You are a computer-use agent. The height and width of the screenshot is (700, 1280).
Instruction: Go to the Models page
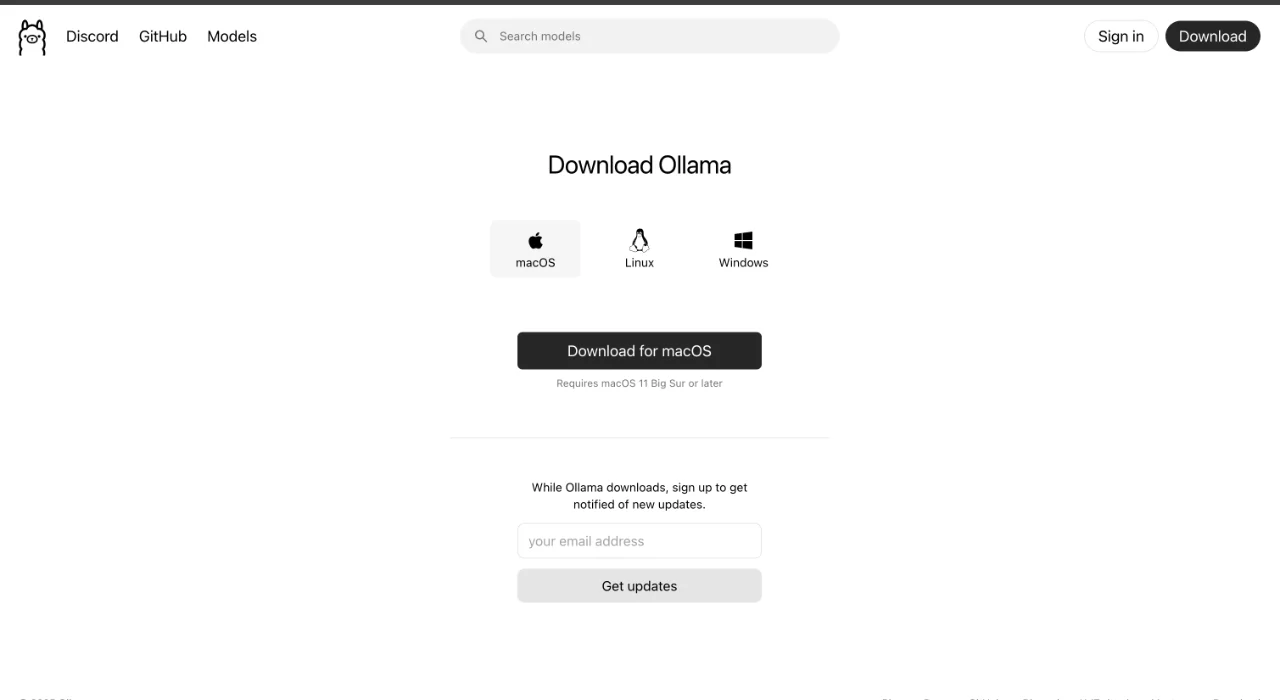pyautogui.click(x=232, y=36)
